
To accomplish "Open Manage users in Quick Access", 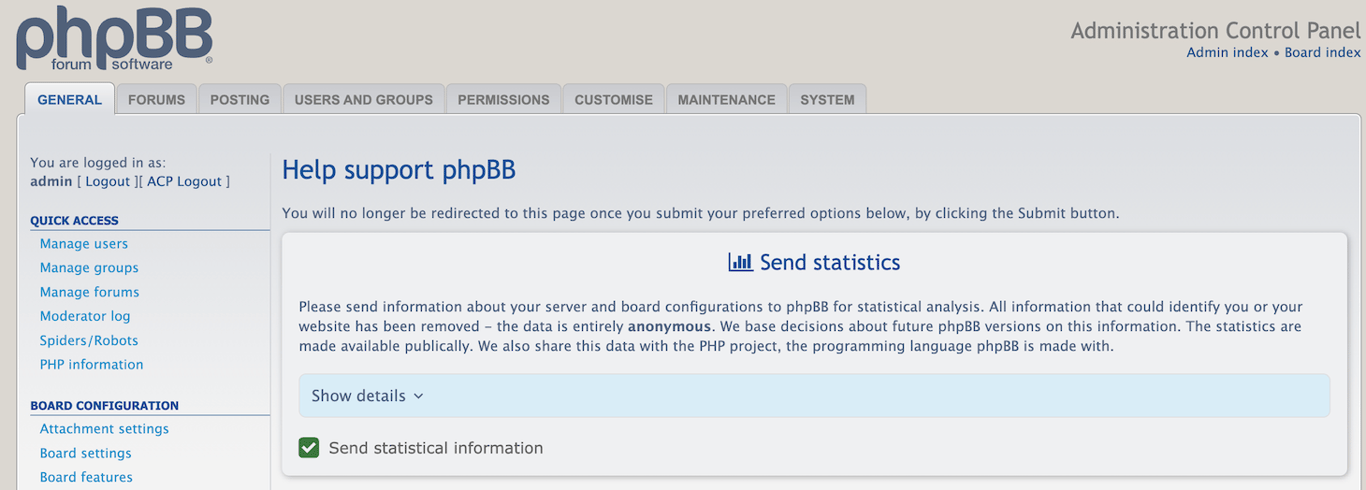I will click(x=84, y=244).
